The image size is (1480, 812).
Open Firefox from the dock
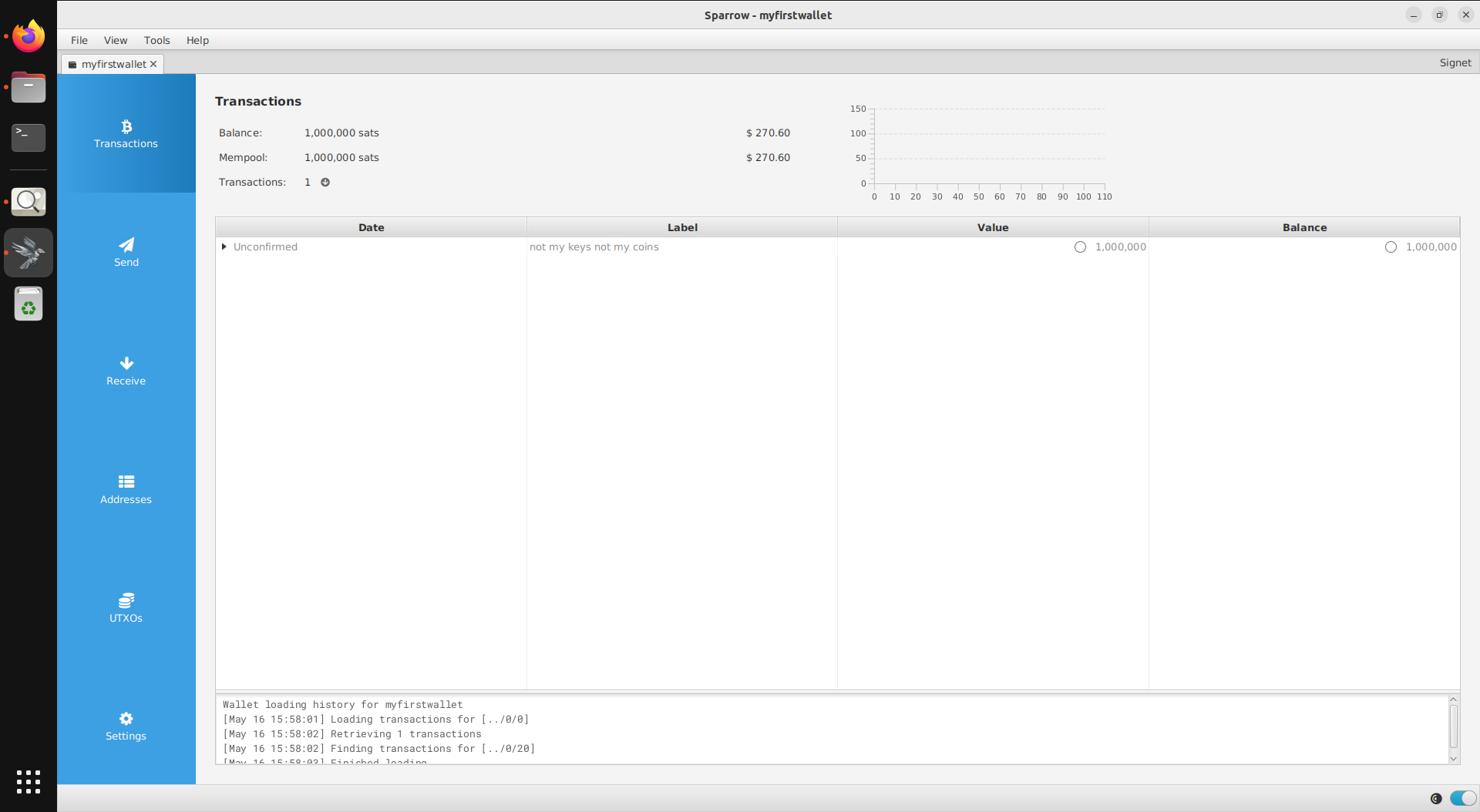click(x=29, y=36)
